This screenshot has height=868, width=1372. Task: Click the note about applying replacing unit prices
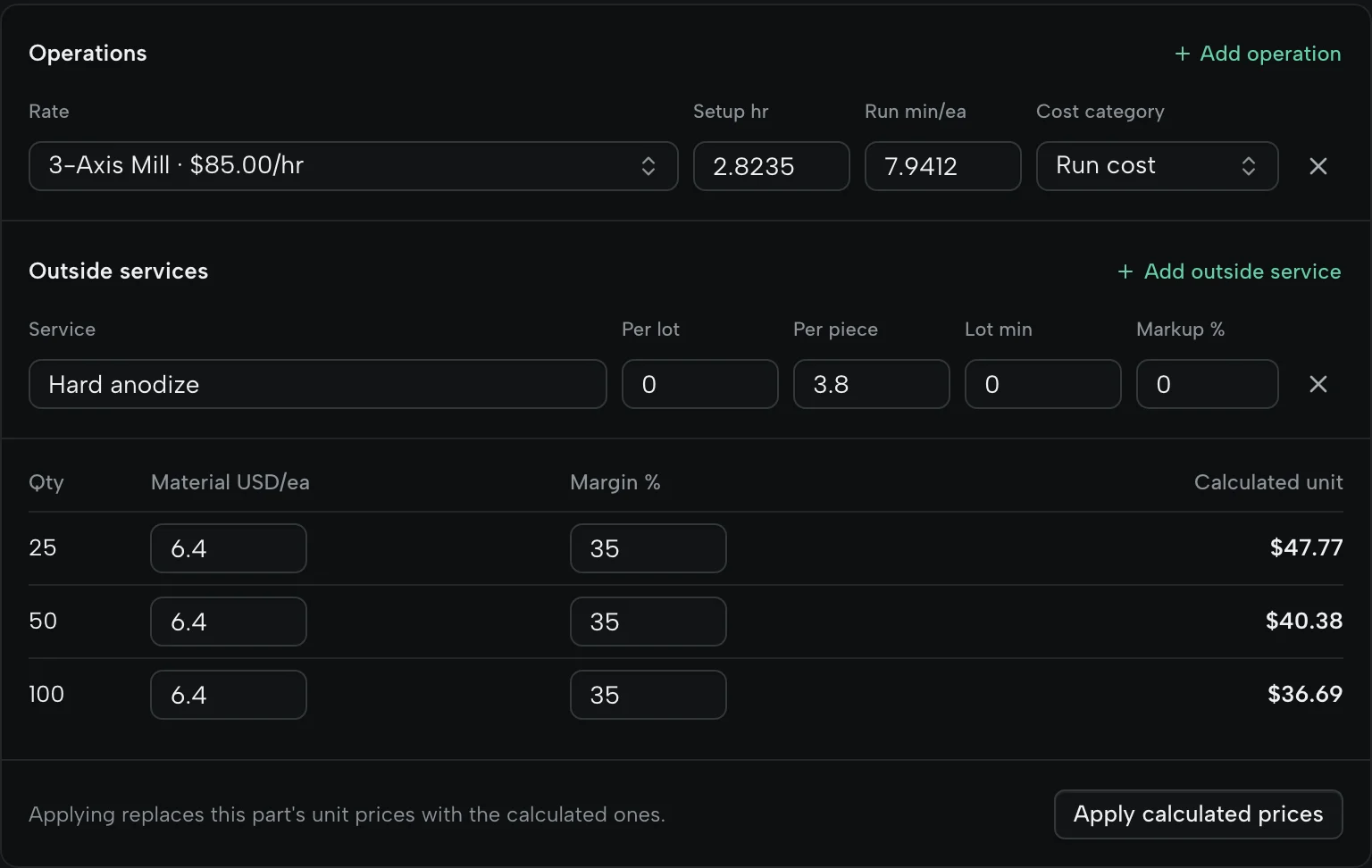[347, 814]
